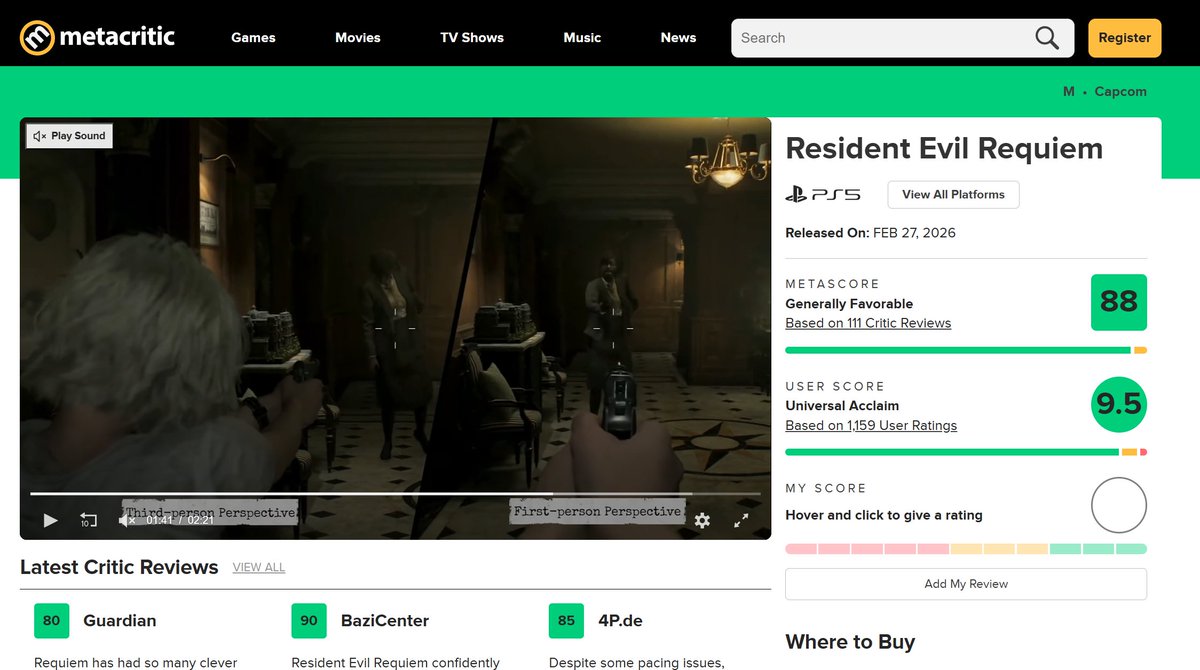
Task: Click the 9.5 user score badge
Action: 1118,404
